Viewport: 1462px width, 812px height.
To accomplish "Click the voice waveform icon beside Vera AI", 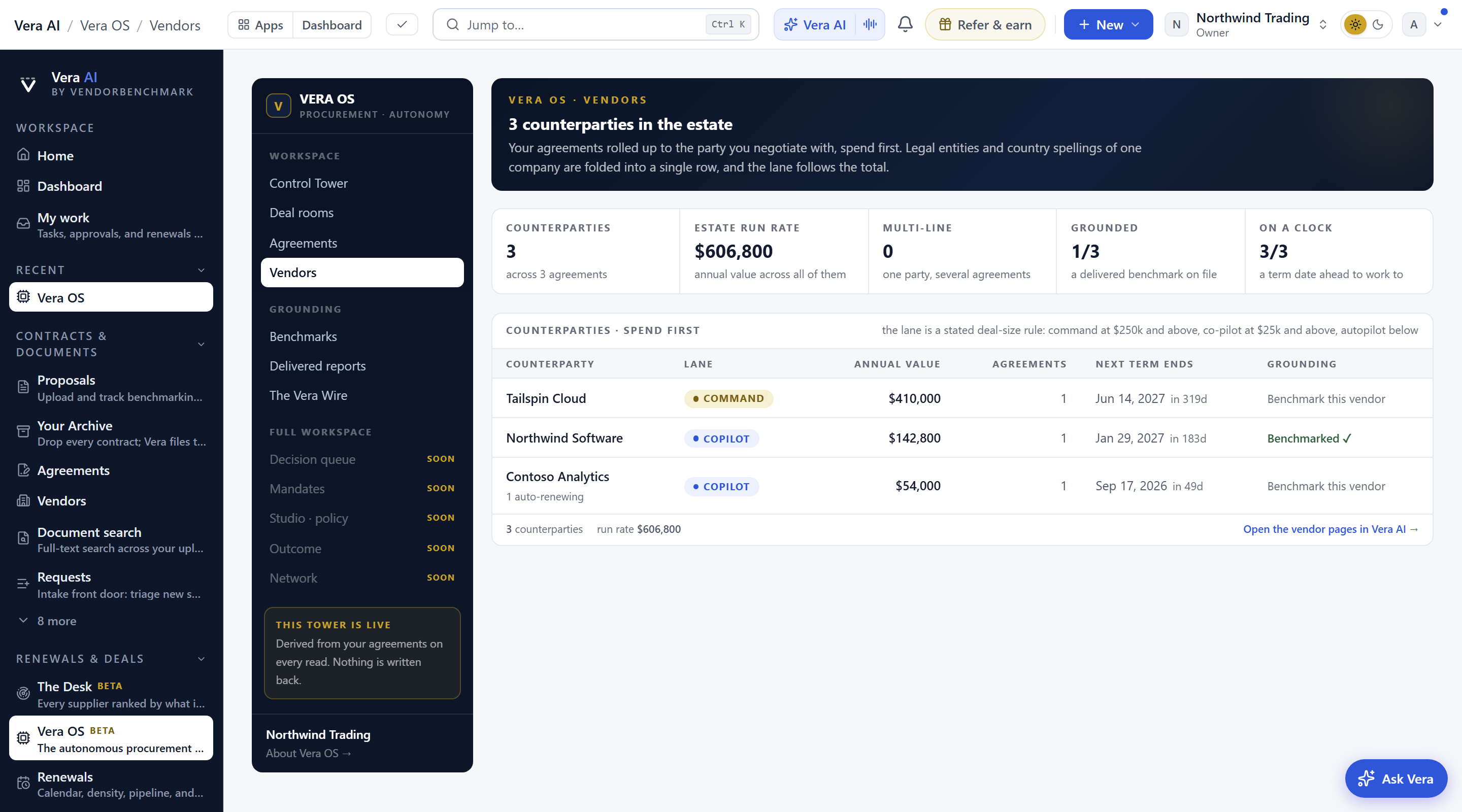I will 870,24.
